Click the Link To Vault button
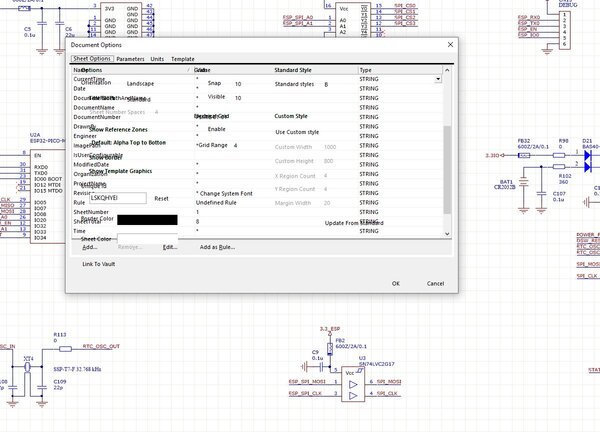The image size is (600, 432). pos(98,264)
